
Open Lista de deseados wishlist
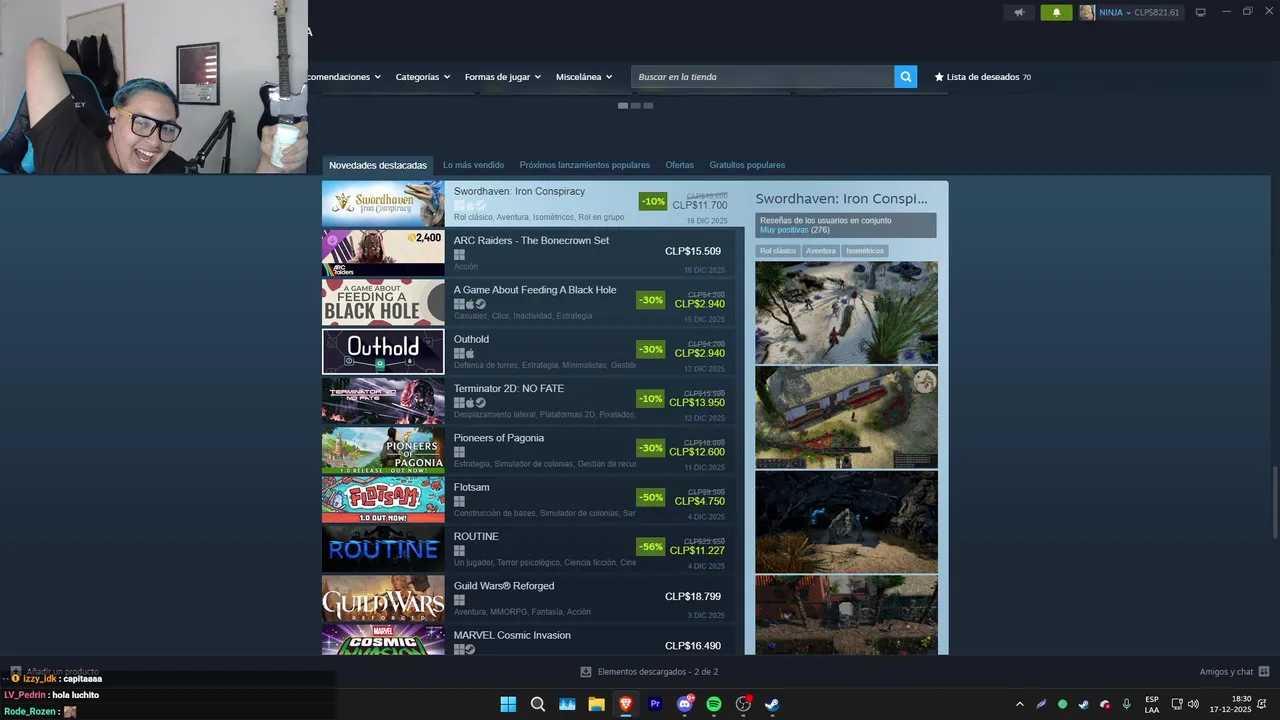(x=982, y=77)
